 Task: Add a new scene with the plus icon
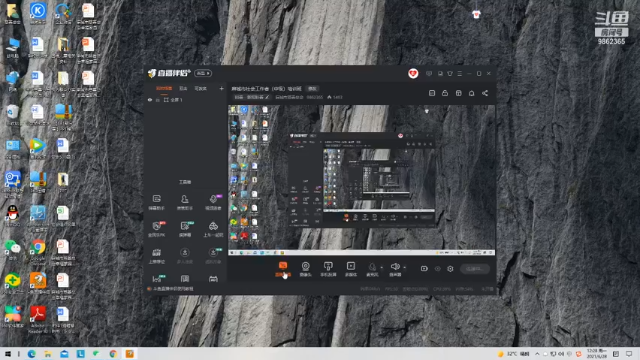[221, 89]
